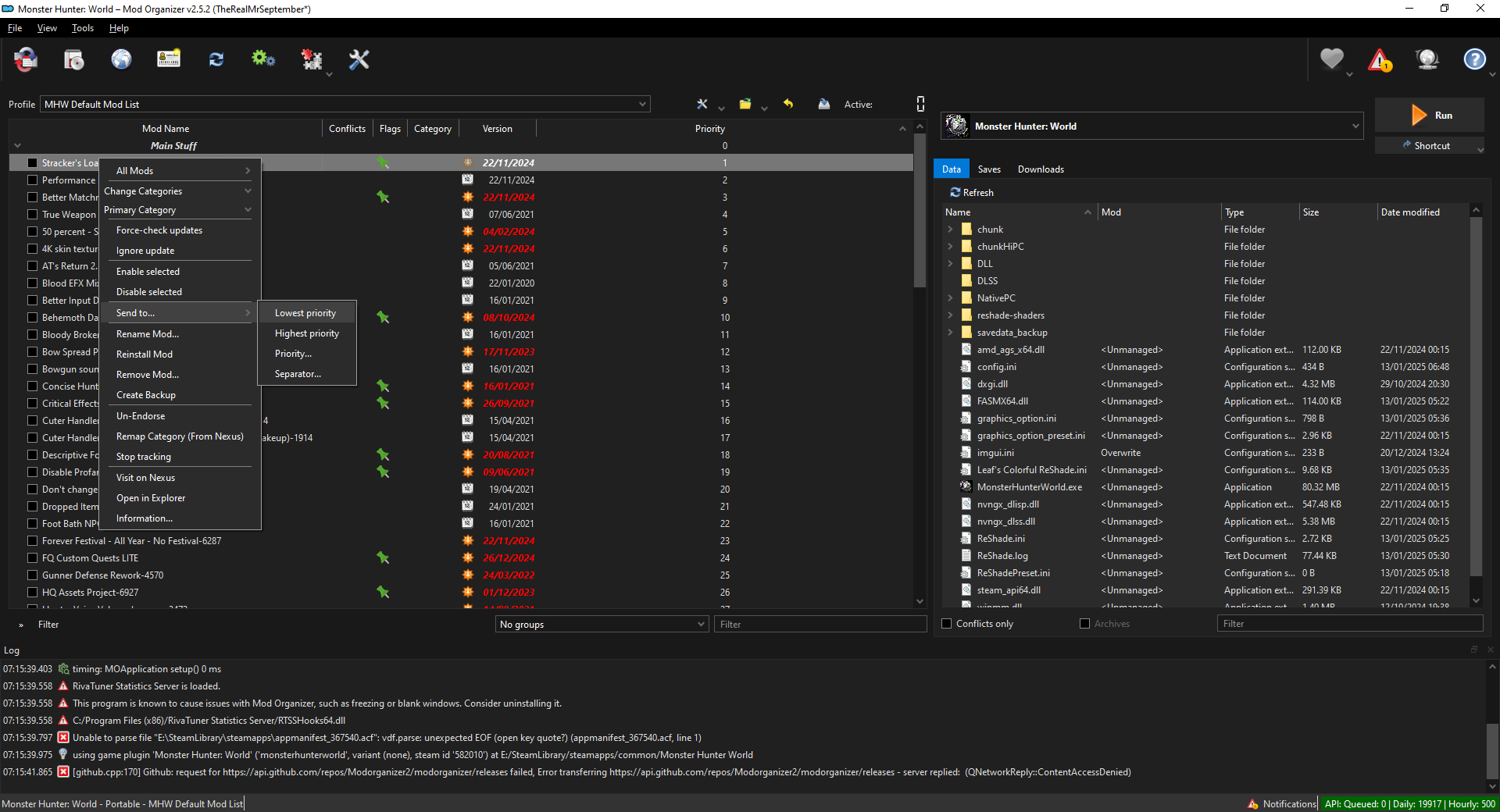Click the Run button
The height and width of the screenshot is (812, 1500).
(1430, 115)
